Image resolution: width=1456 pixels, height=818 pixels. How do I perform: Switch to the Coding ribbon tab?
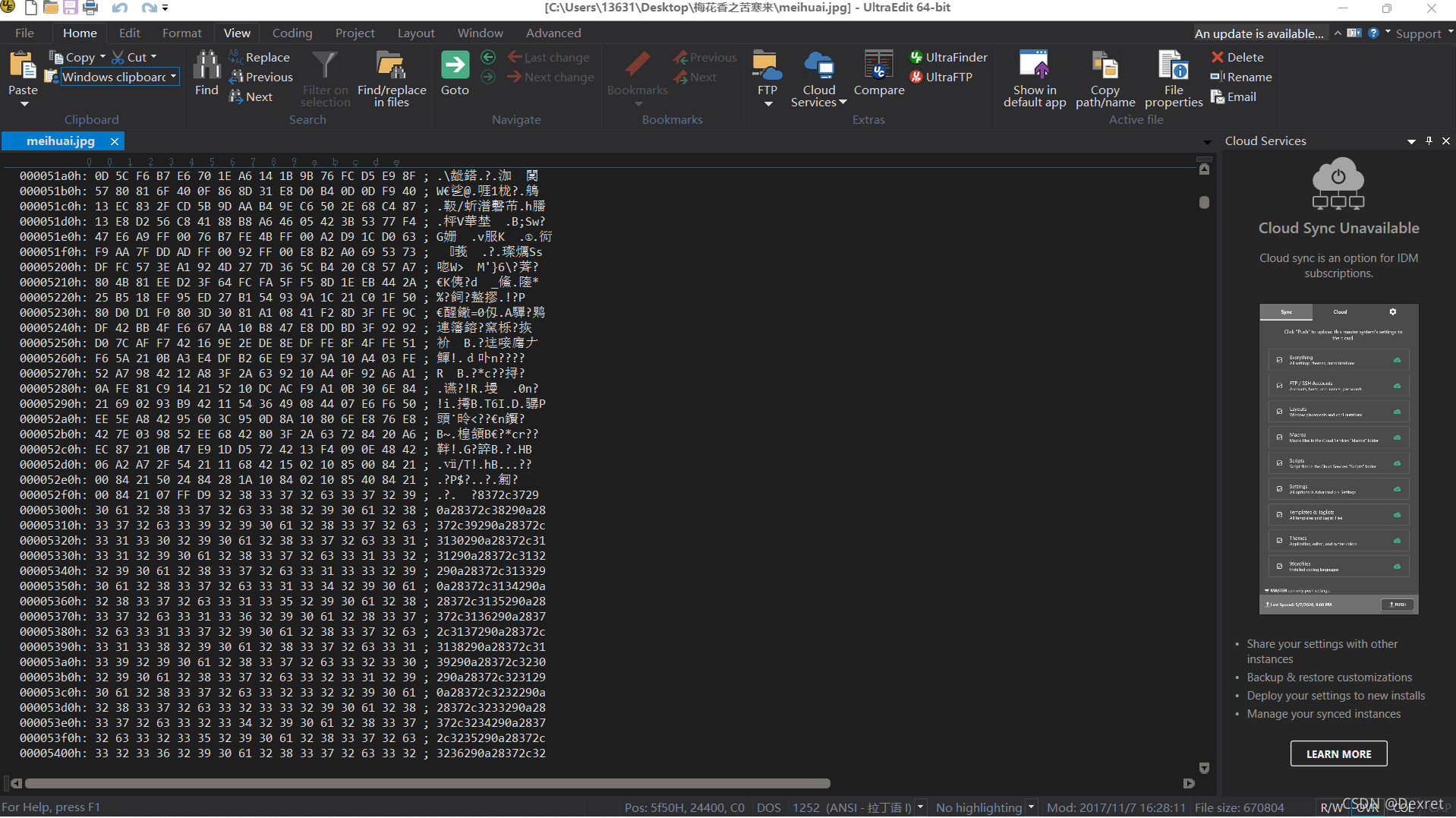292,33
